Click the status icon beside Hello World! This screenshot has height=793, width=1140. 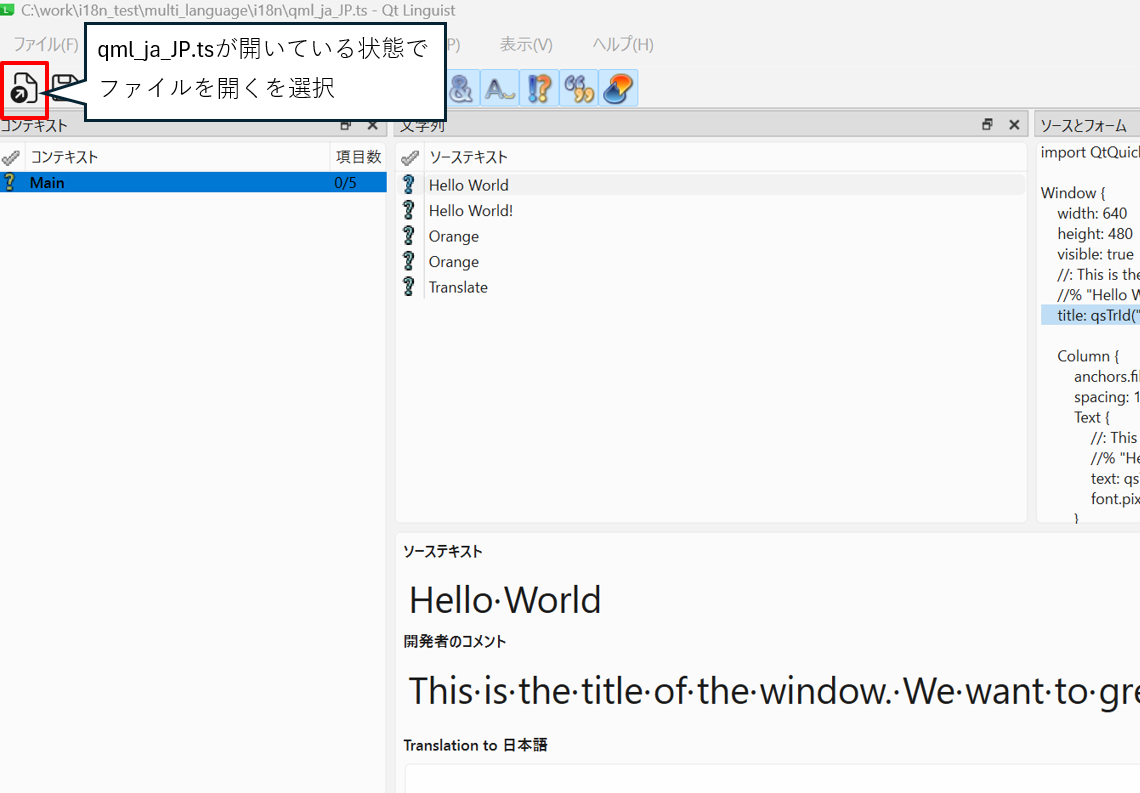pos(408,211)
